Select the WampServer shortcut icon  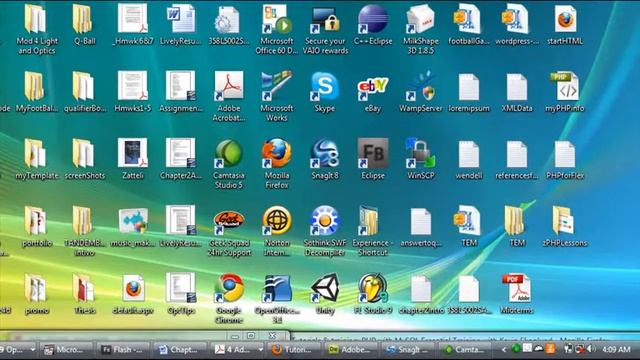click(421, 87)
